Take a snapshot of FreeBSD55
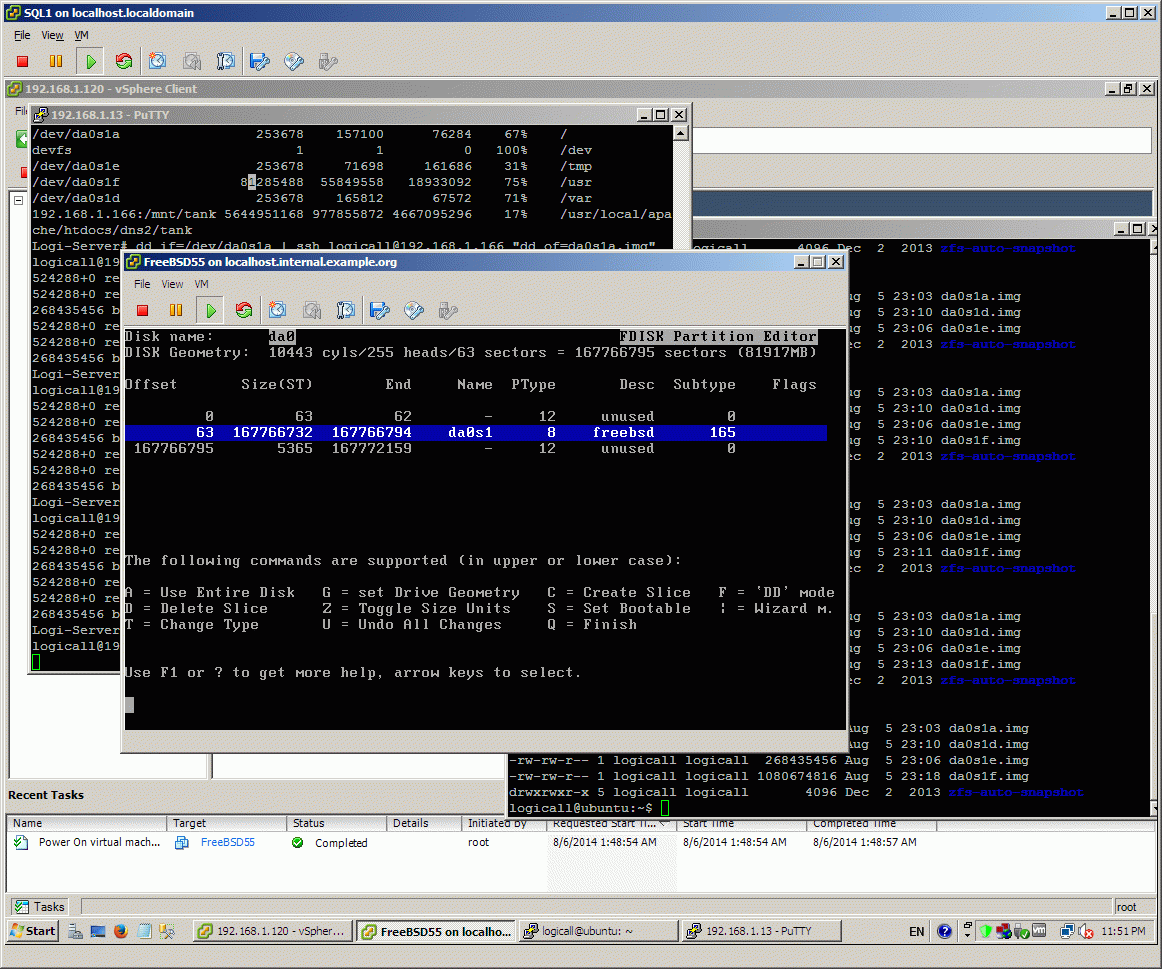Viewport: 1162px width, 969px height. pos(277,310)
